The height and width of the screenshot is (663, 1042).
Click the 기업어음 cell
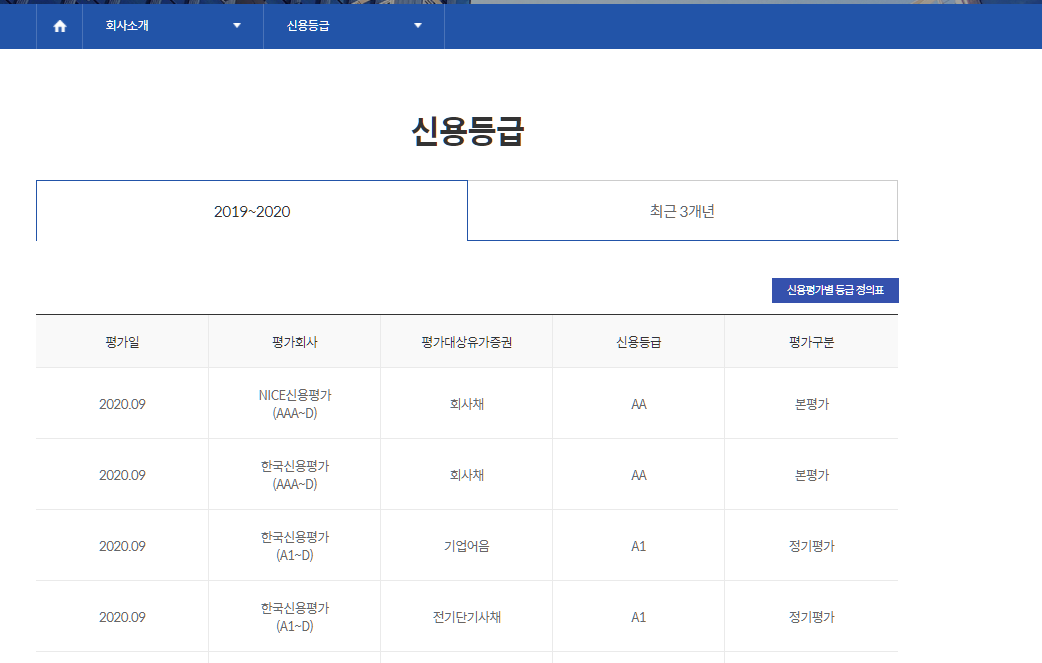click(467, 546)
